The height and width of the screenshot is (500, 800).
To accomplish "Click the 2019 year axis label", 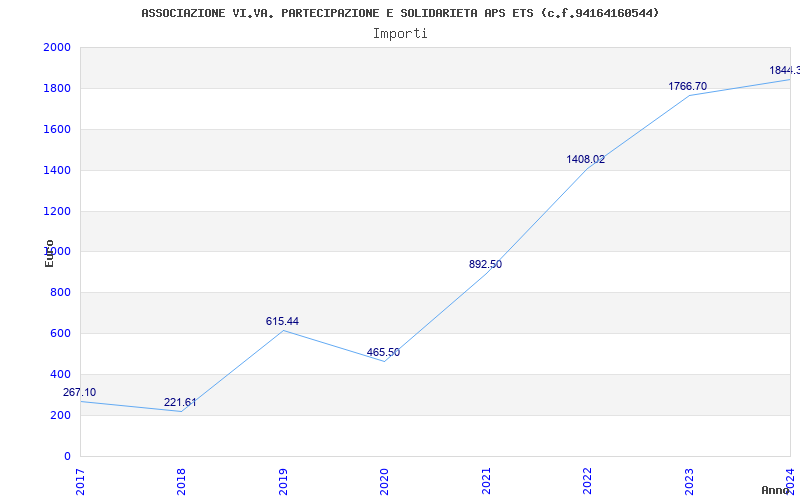I will (283, 480).
